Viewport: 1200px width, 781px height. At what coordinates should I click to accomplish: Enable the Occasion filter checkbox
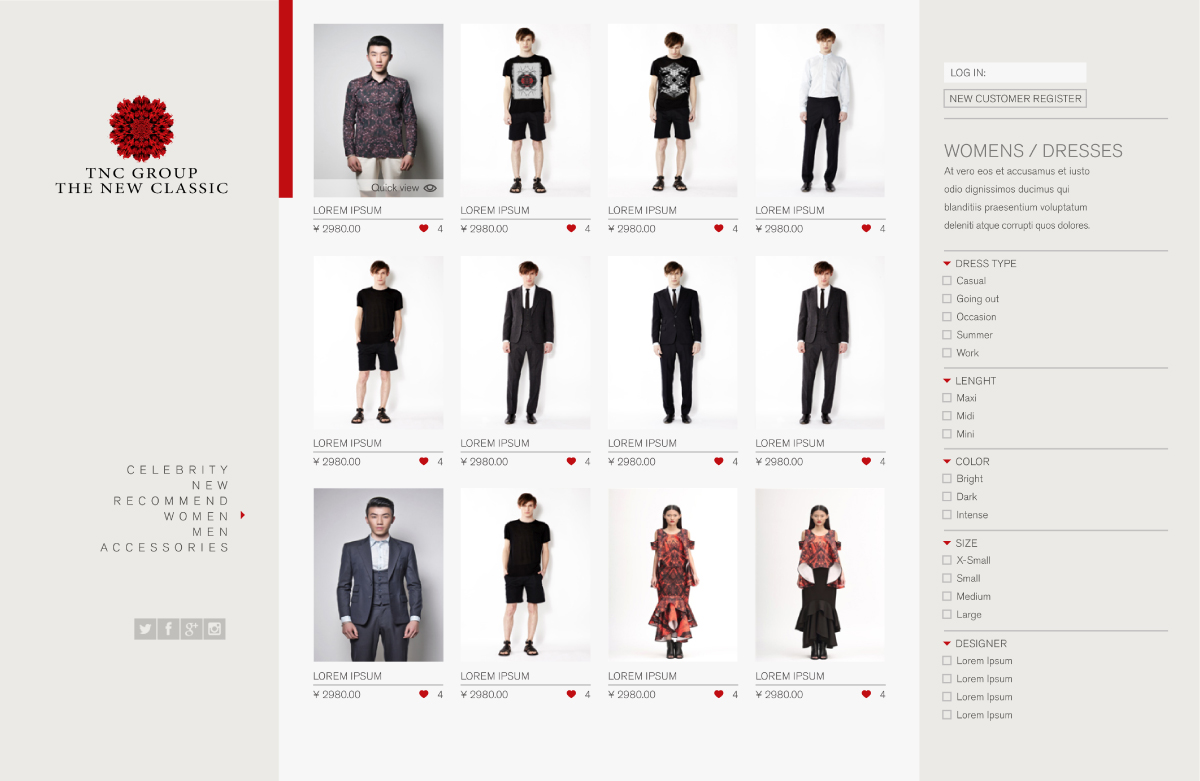pos(947,317)
